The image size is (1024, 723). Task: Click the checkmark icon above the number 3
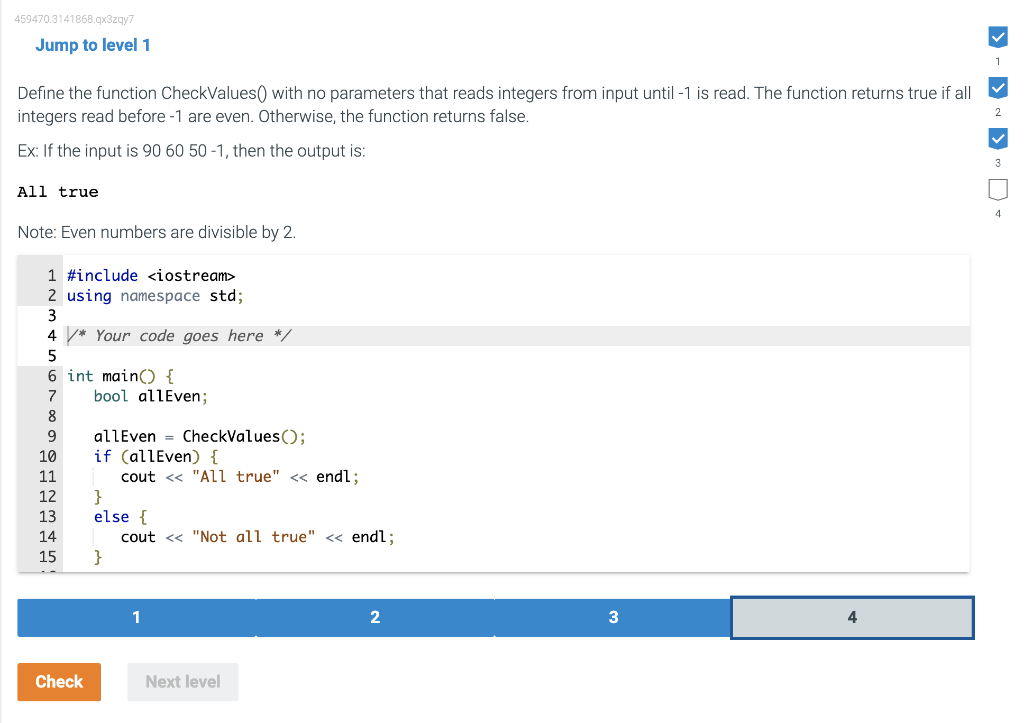[997, 138]
